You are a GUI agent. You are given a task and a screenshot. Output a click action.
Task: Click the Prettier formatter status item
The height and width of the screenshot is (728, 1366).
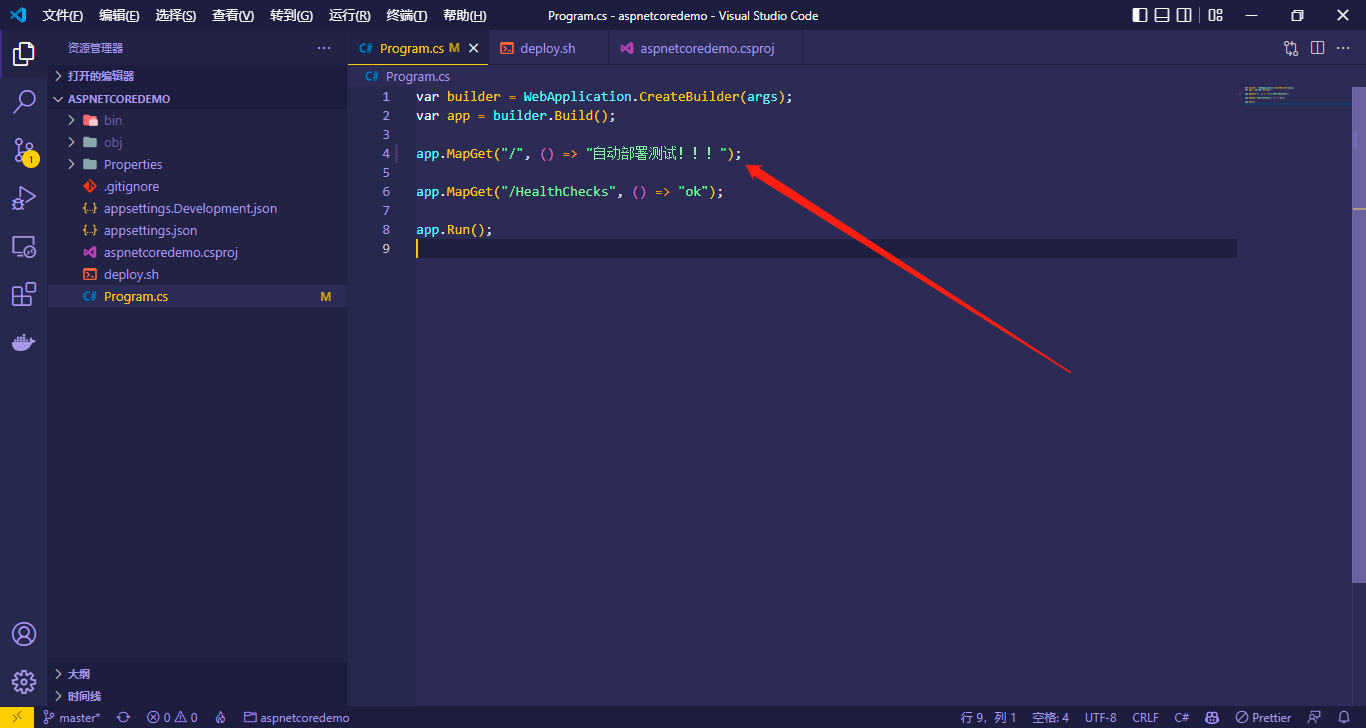1263,717
